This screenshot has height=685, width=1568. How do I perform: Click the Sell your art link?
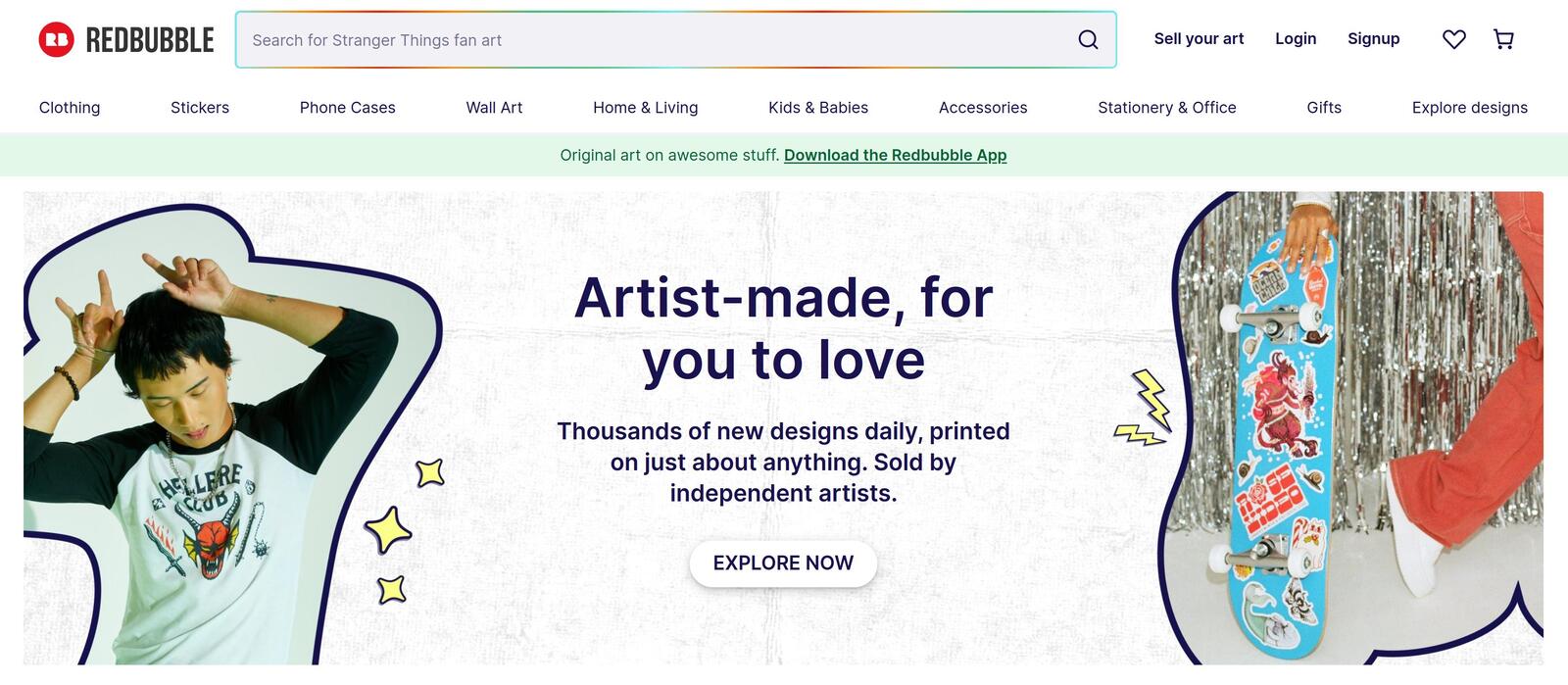click(x=1199, y=39)
